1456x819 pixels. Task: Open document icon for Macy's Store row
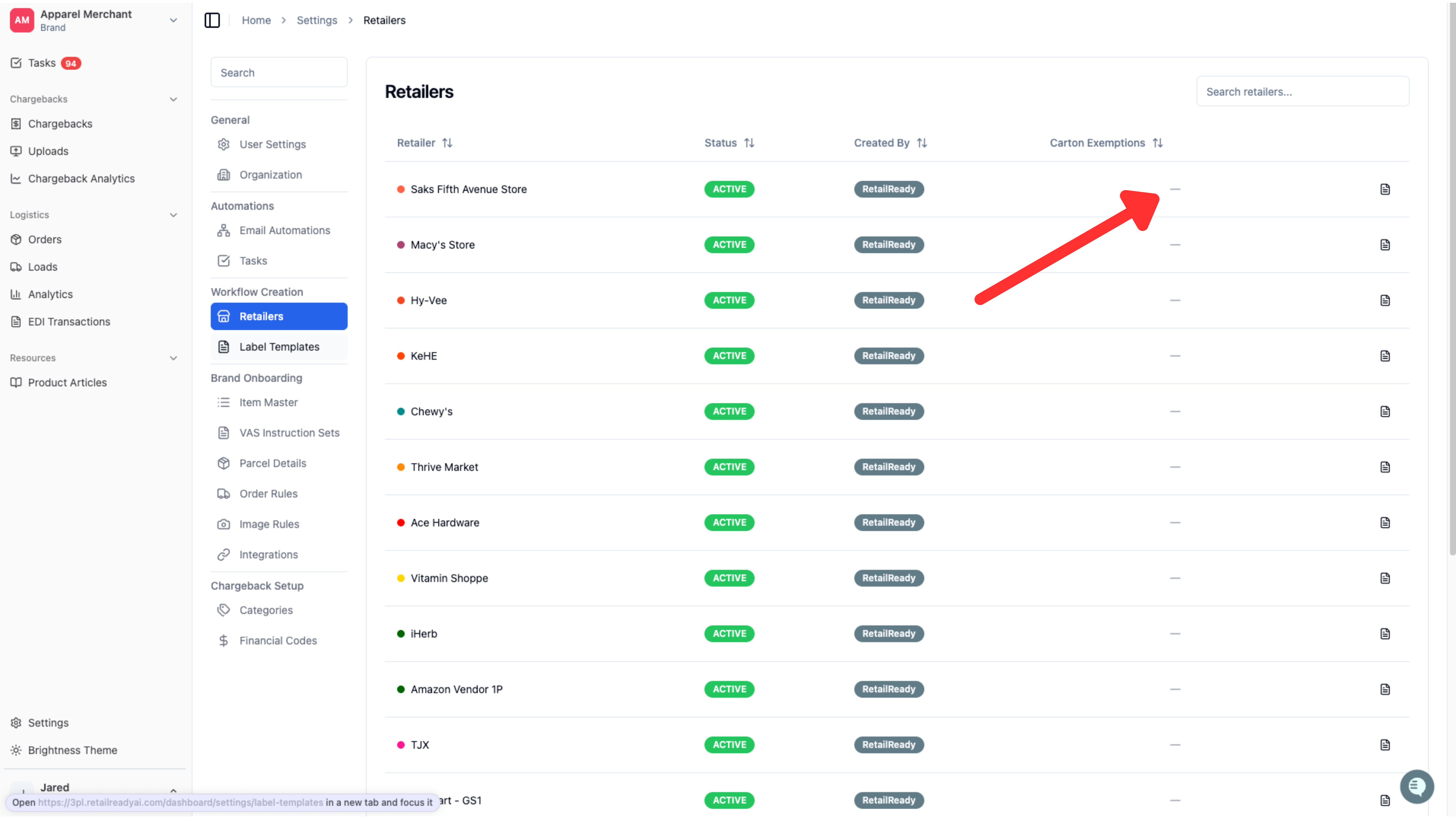[x=1385, y=245]
